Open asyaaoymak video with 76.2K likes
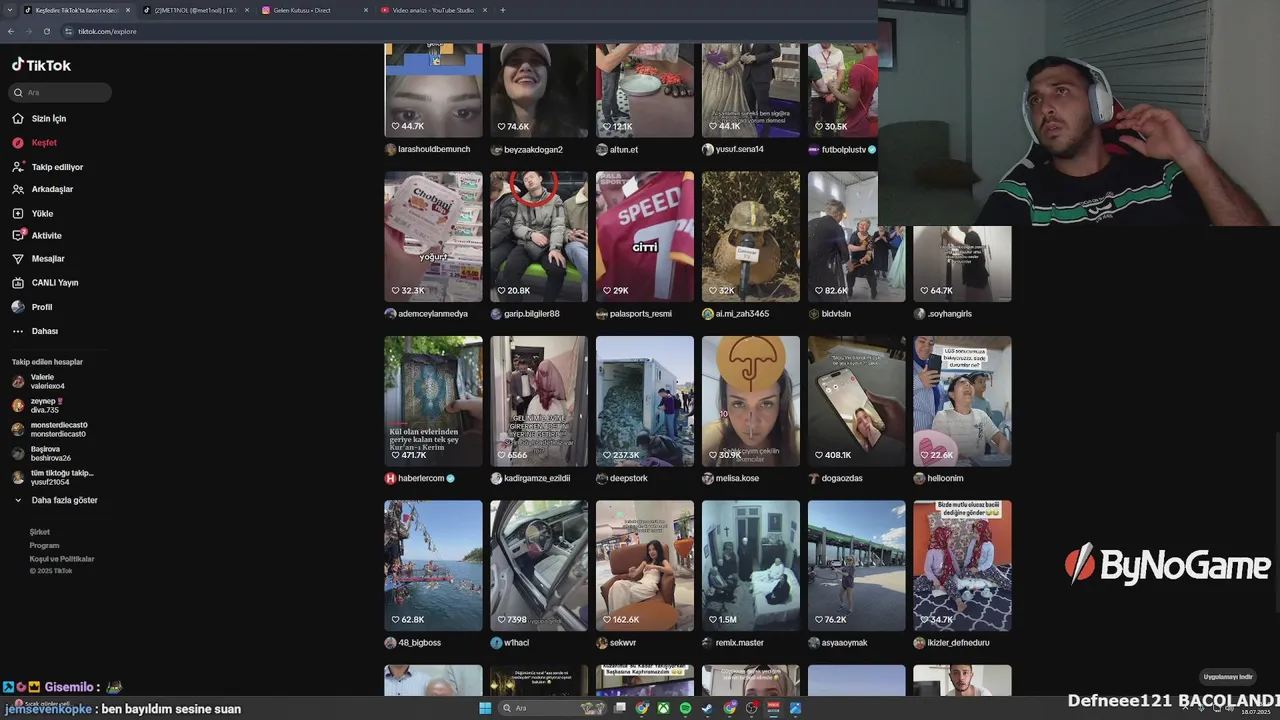This screenshot has height=720, width=1280. pos(856,565)
